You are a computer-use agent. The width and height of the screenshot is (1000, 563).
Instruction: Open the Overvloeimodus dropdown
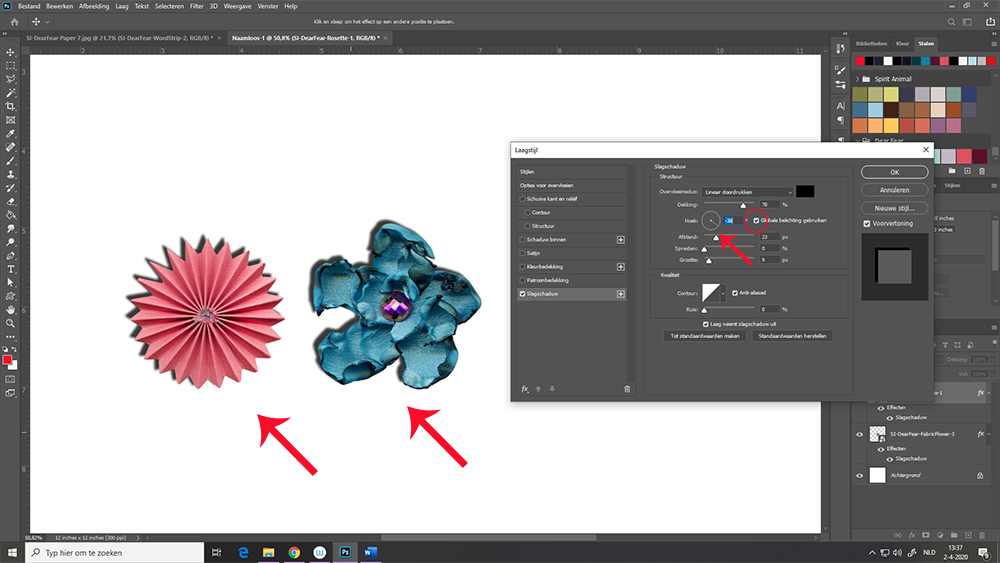coord(747,192)
